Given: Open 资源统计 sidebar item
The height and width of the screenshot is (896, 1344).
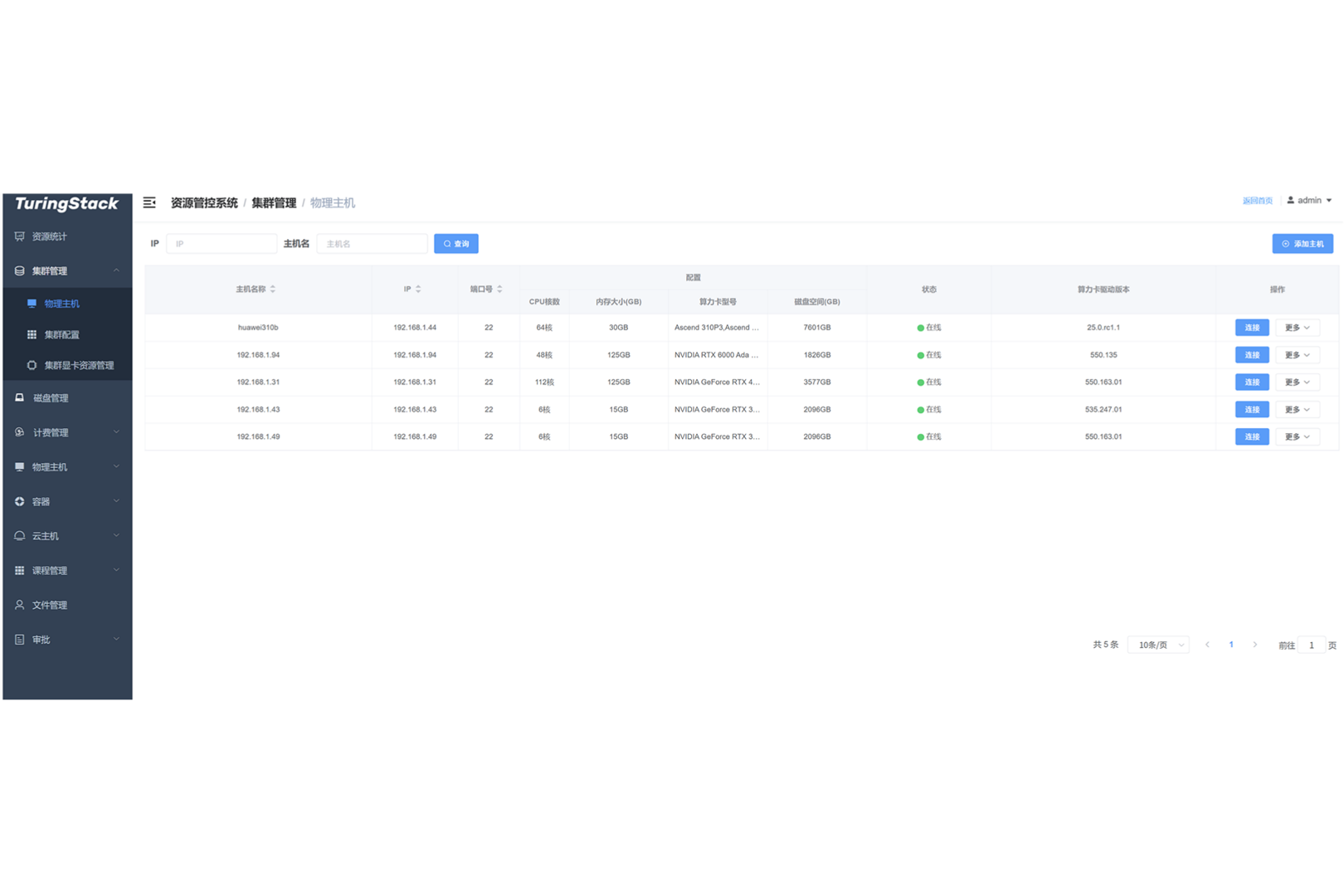Looking at the screenshot, I should (x=67, y=236).
